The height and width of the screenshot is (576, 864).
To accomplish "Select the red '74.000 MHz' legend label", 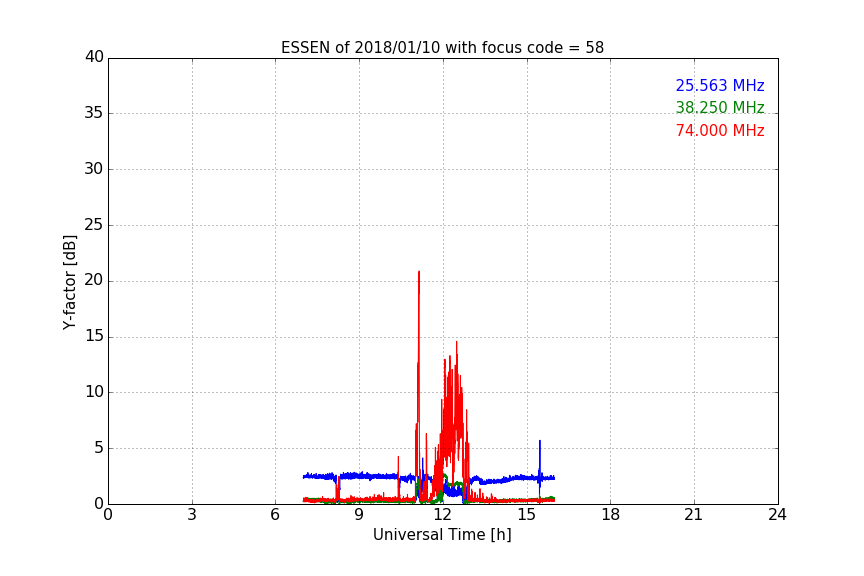I will point(720,131).
